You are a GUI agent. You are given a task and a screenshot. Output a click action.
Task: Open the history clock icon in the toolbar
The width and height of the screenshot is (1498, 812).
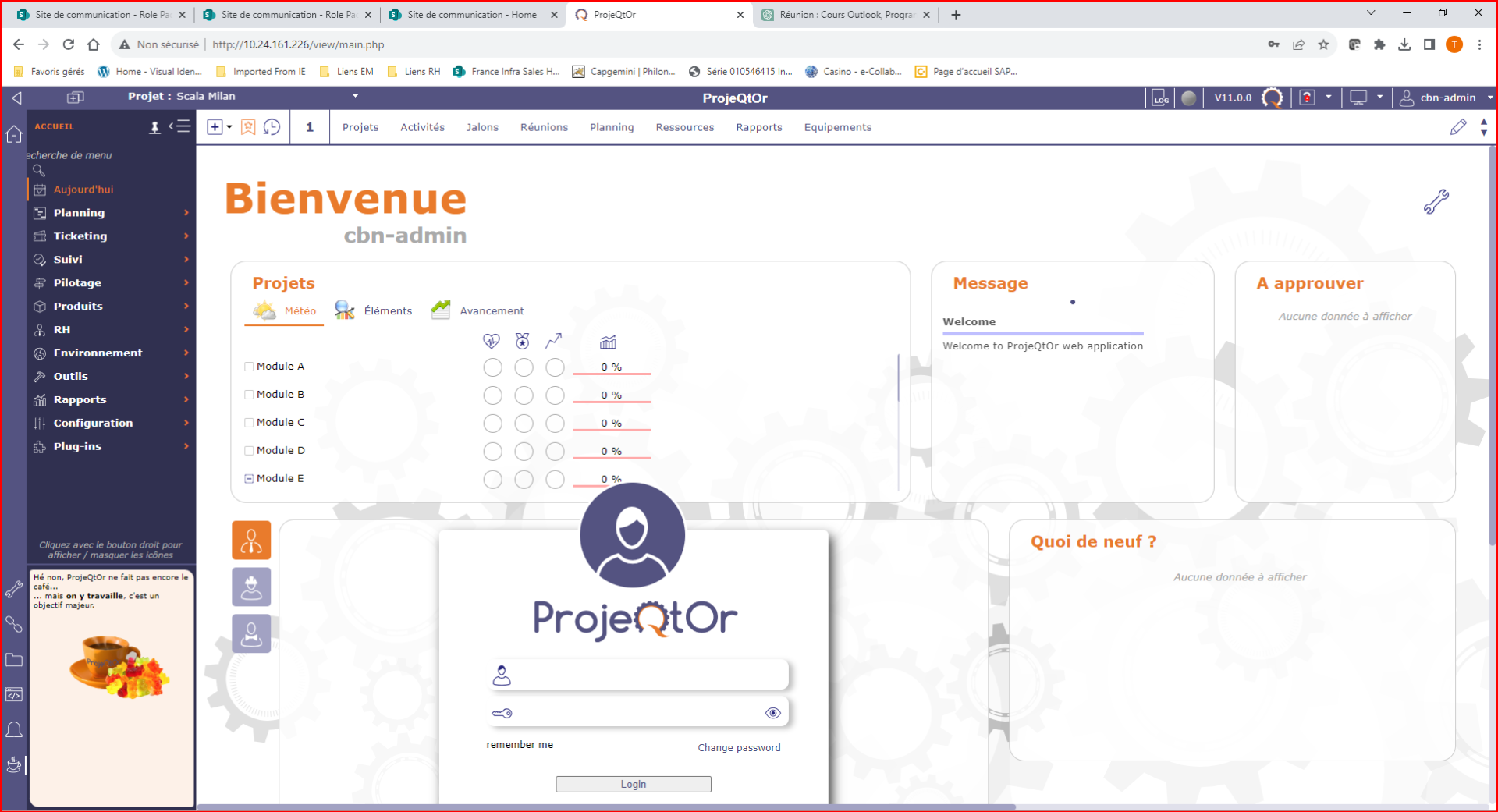pyautogui.click(x=272, y=127)
